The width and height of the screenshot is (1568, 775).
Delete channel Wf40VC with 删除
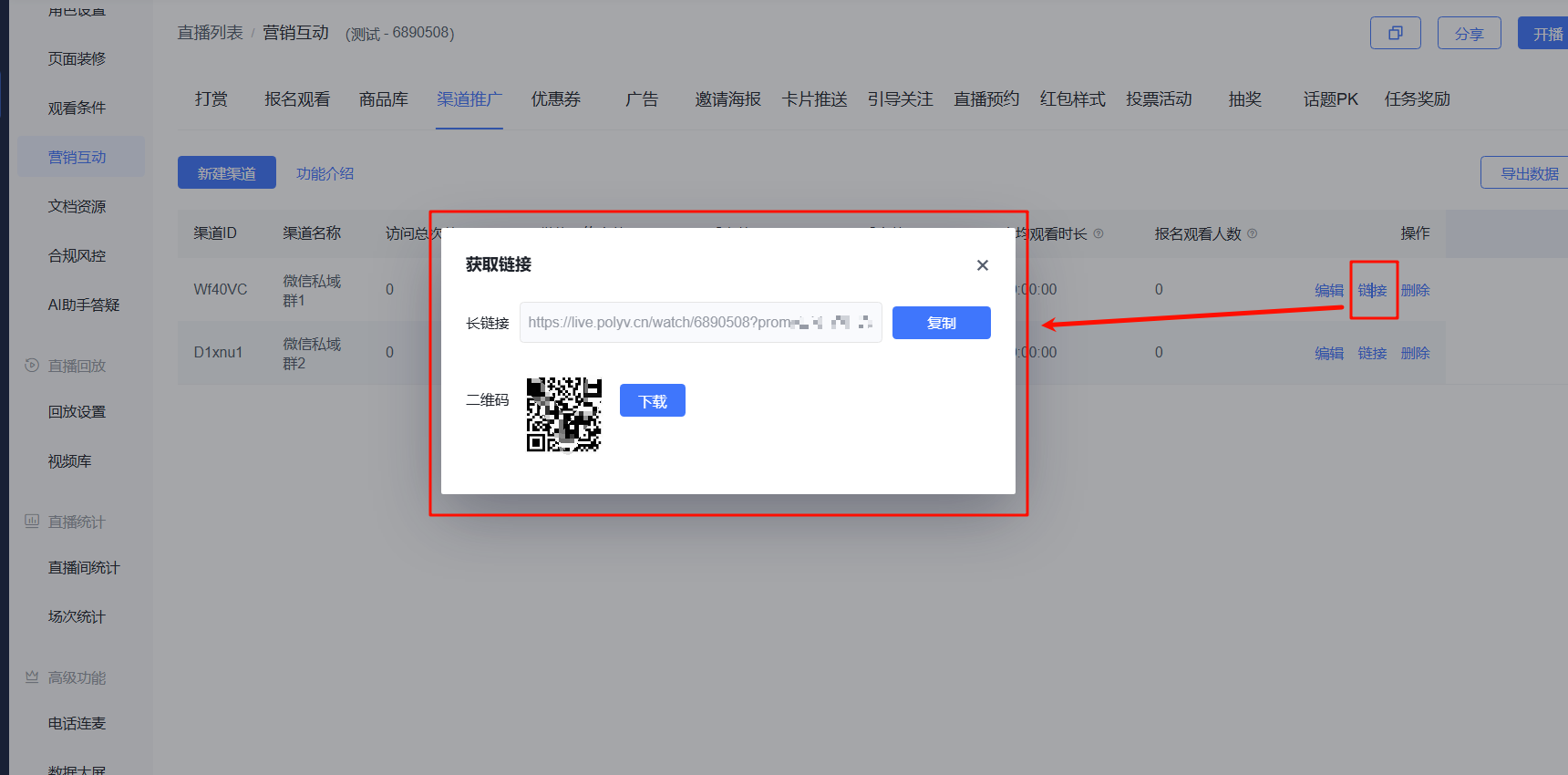pos(1415,290)
